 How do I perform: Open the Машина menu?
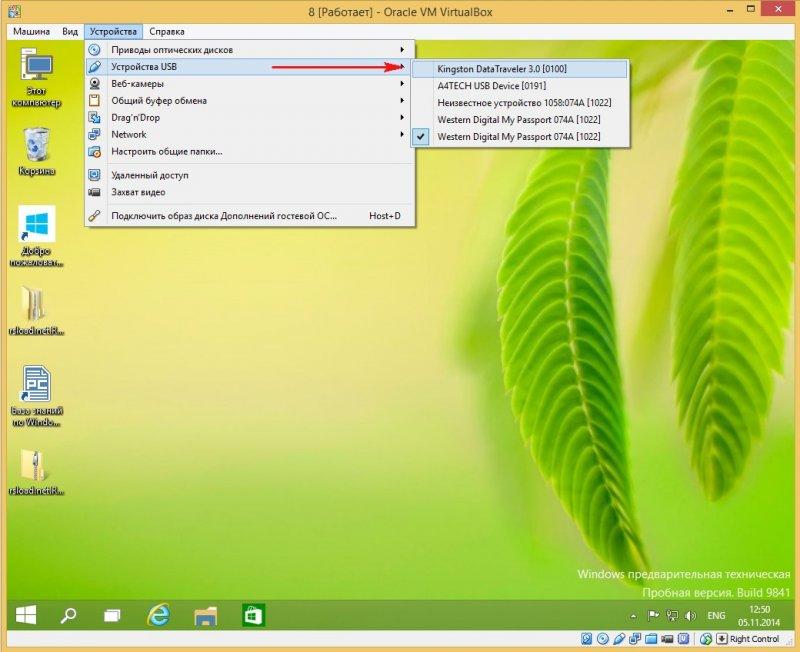(x=31, y=32)
